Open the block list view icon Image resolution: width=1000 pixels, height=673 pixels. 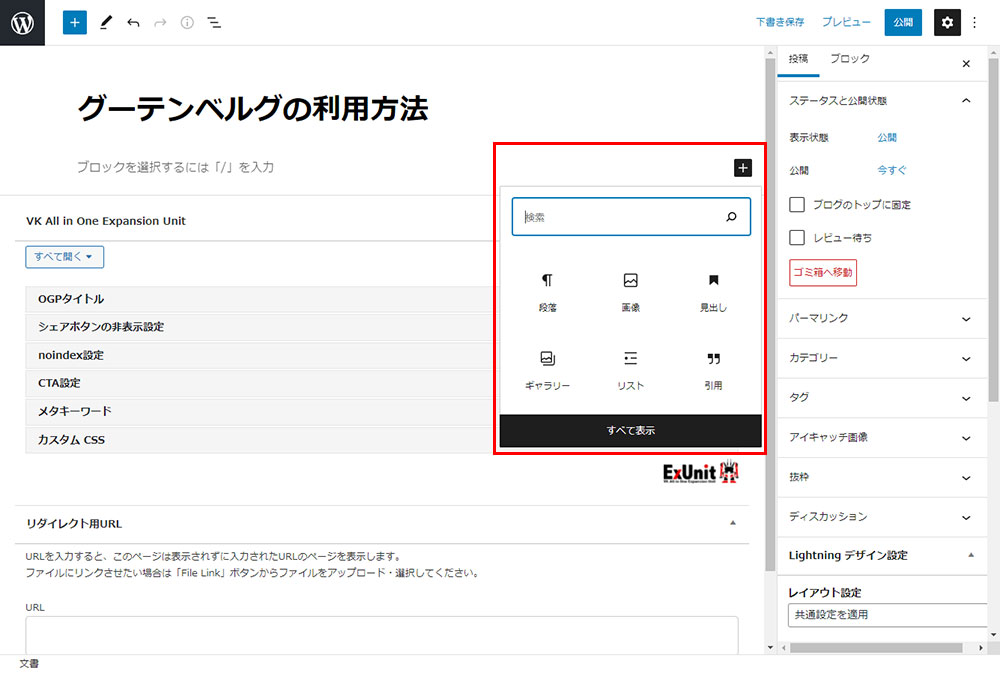[214, 22]
